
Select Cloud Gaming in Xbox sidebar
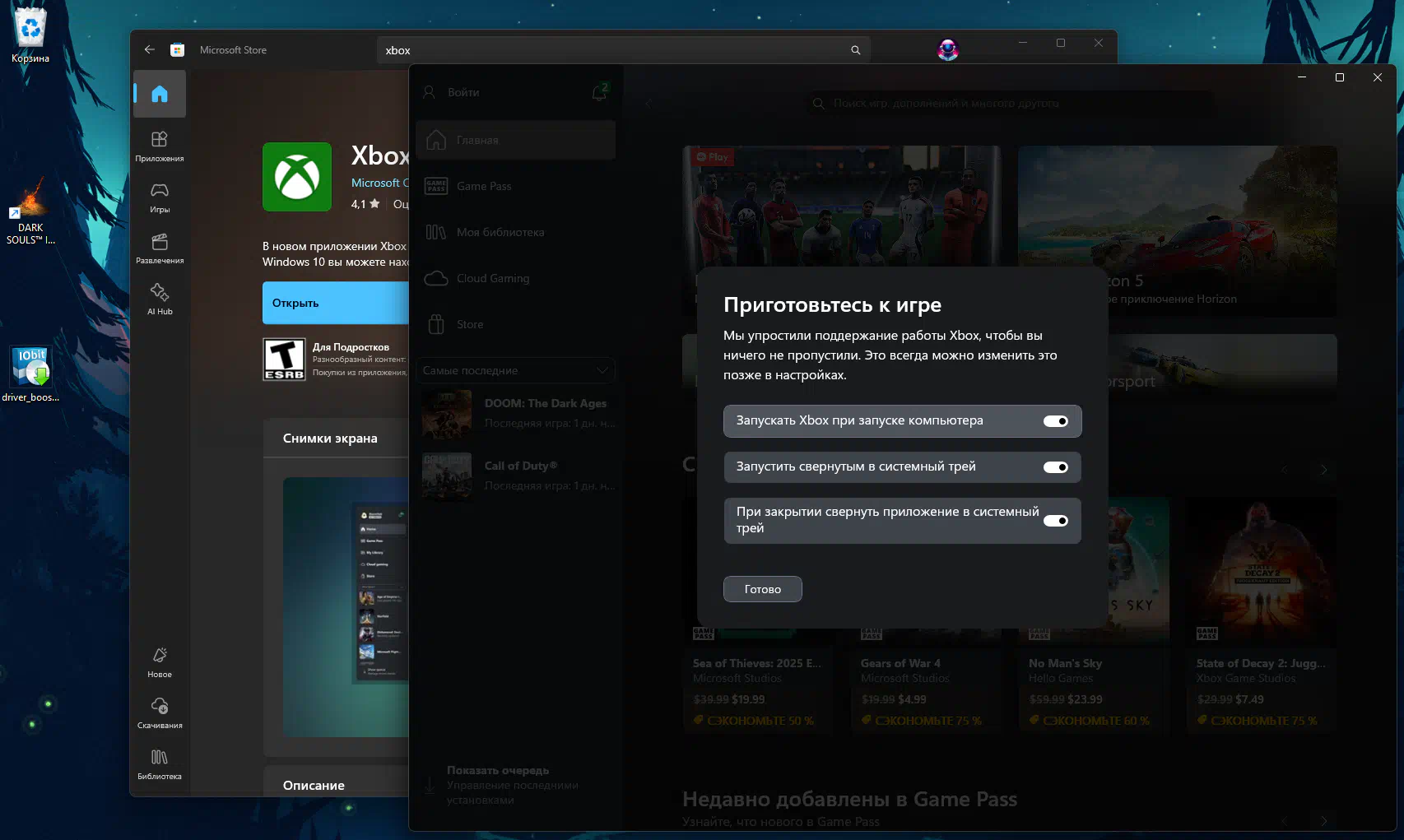pyautogui.click(x=516, y=278)
